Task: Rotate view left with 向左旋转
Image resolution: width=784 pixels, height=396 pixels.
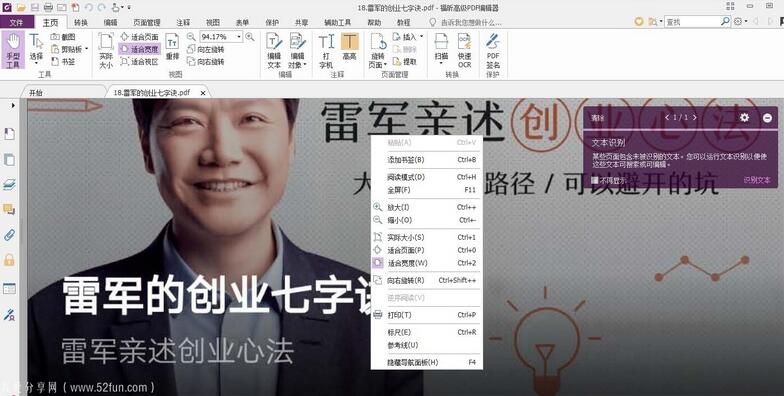Action: pos(206,50)
